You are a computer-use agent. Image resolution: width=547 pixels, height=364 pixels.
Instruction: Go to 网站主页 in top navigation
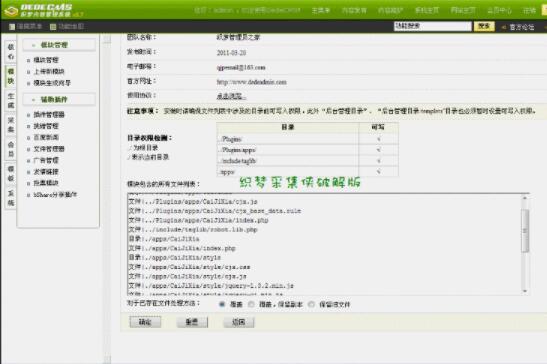coord(463,10)
